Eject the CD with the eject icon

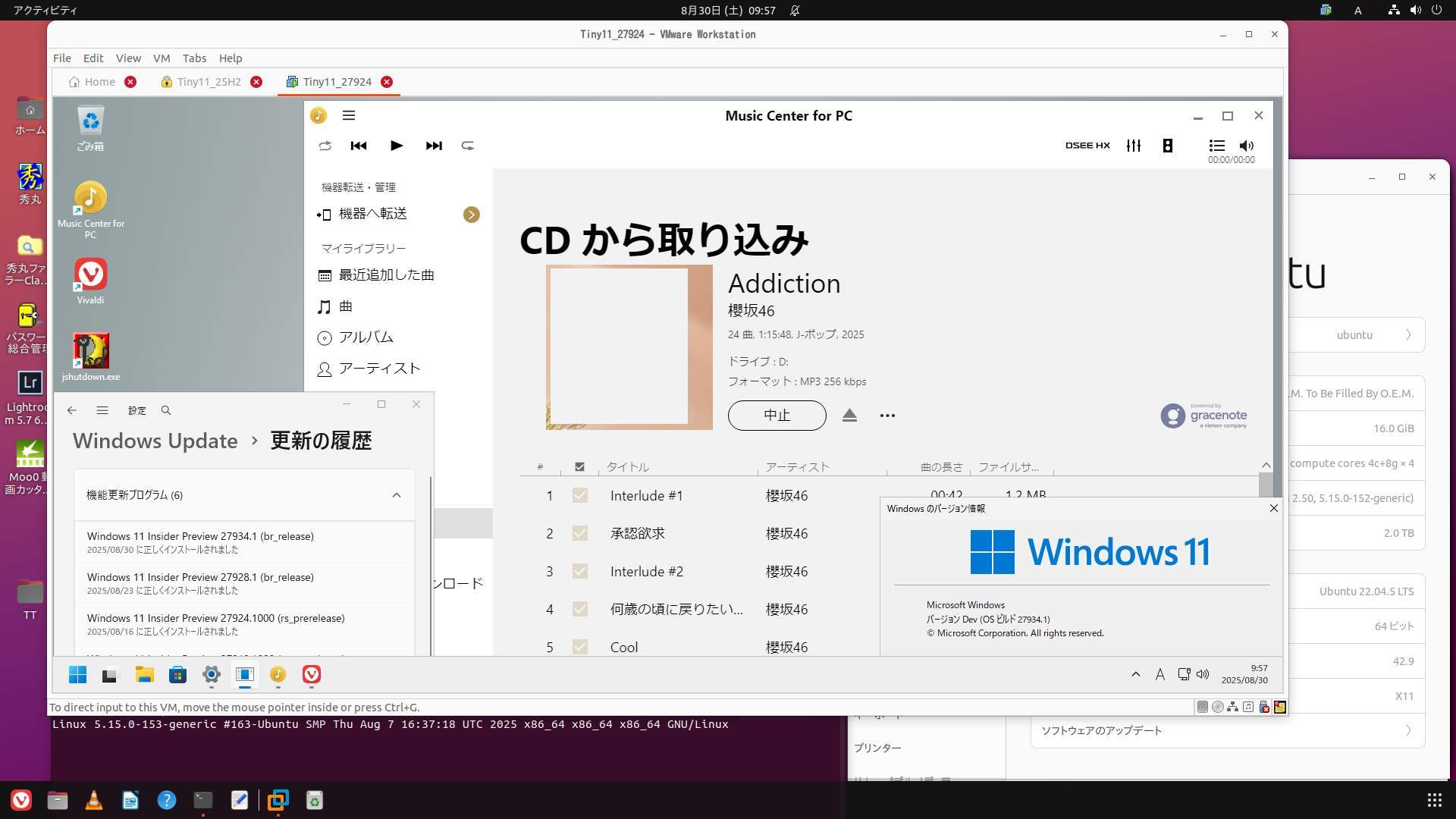click(x=849, y=416)
